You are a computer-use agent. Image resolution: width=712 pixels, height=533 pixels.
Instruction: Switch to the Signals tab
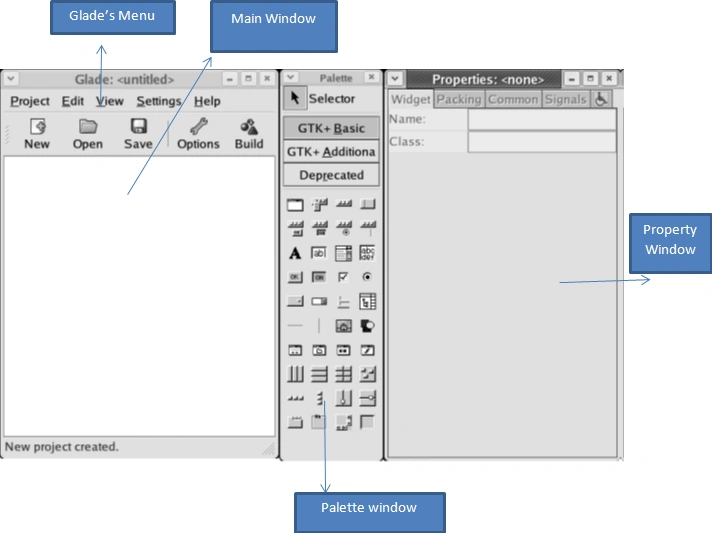pyautogui.click(x=565, y=99)
